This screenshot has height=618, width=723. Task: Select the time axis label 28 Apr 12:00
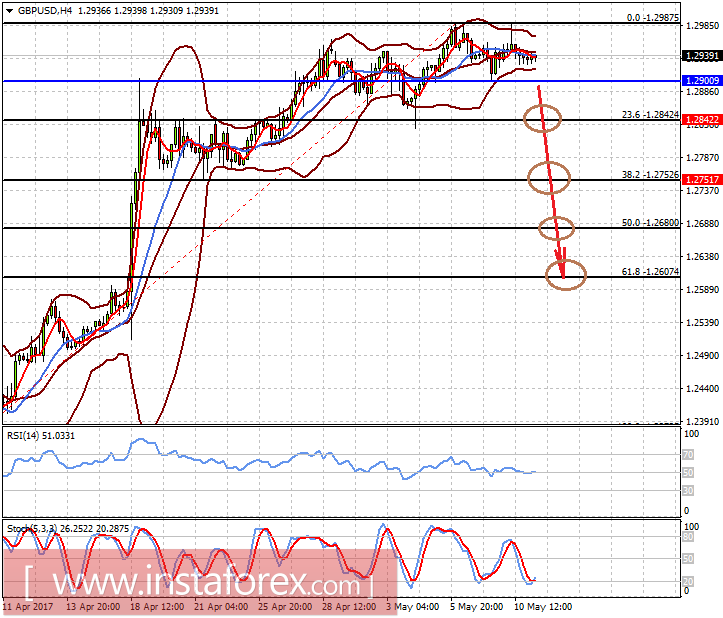click(x=349, y=606)
